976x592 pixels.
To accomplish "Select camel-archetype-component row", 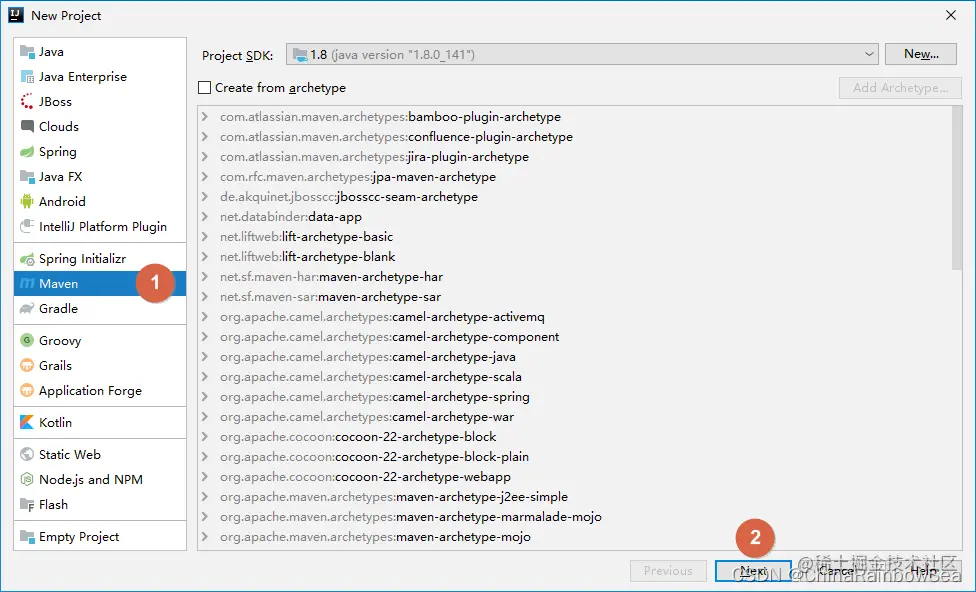I will point(575,336).
